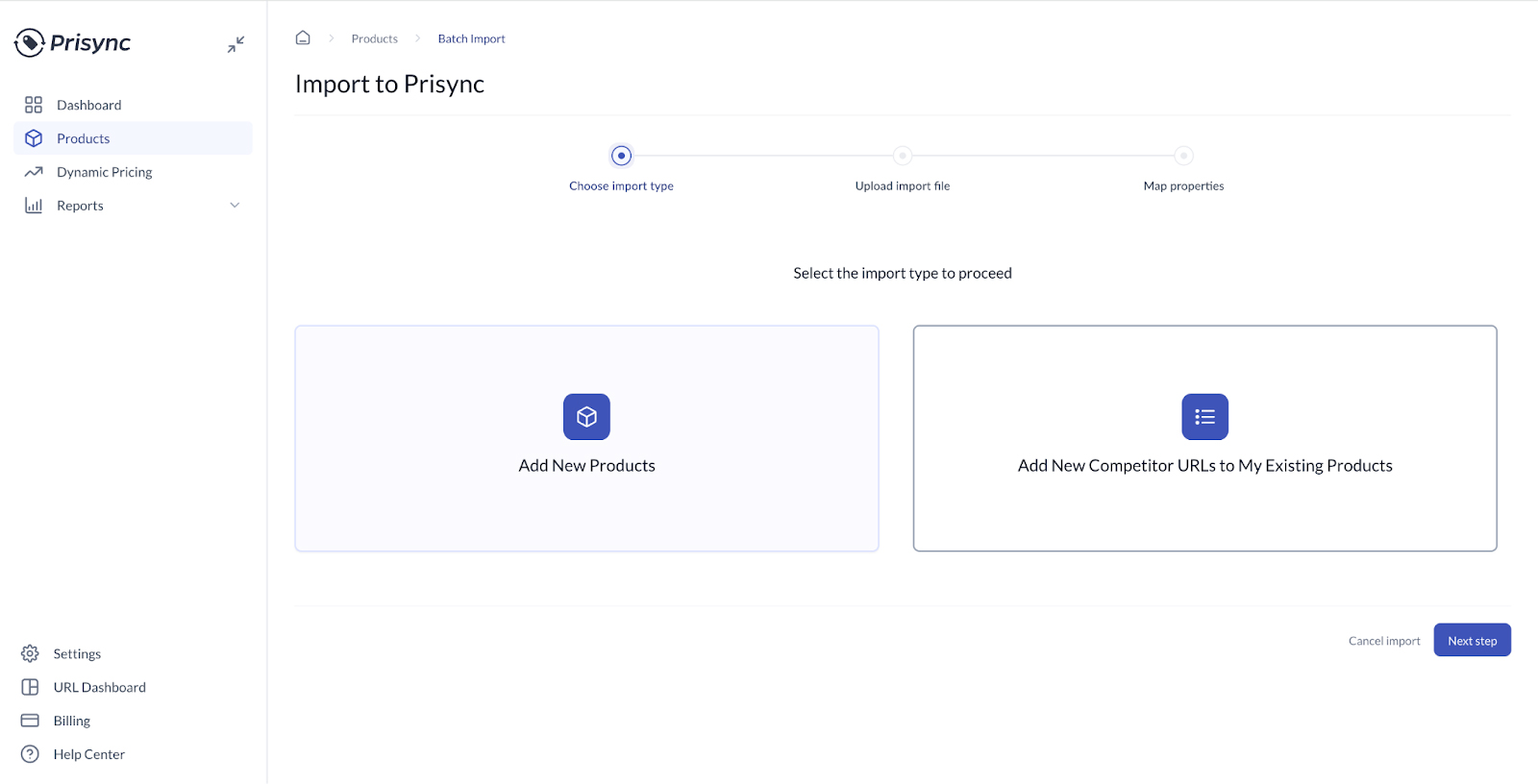Click the URL Dashboard layout icon

coord(30,687)
